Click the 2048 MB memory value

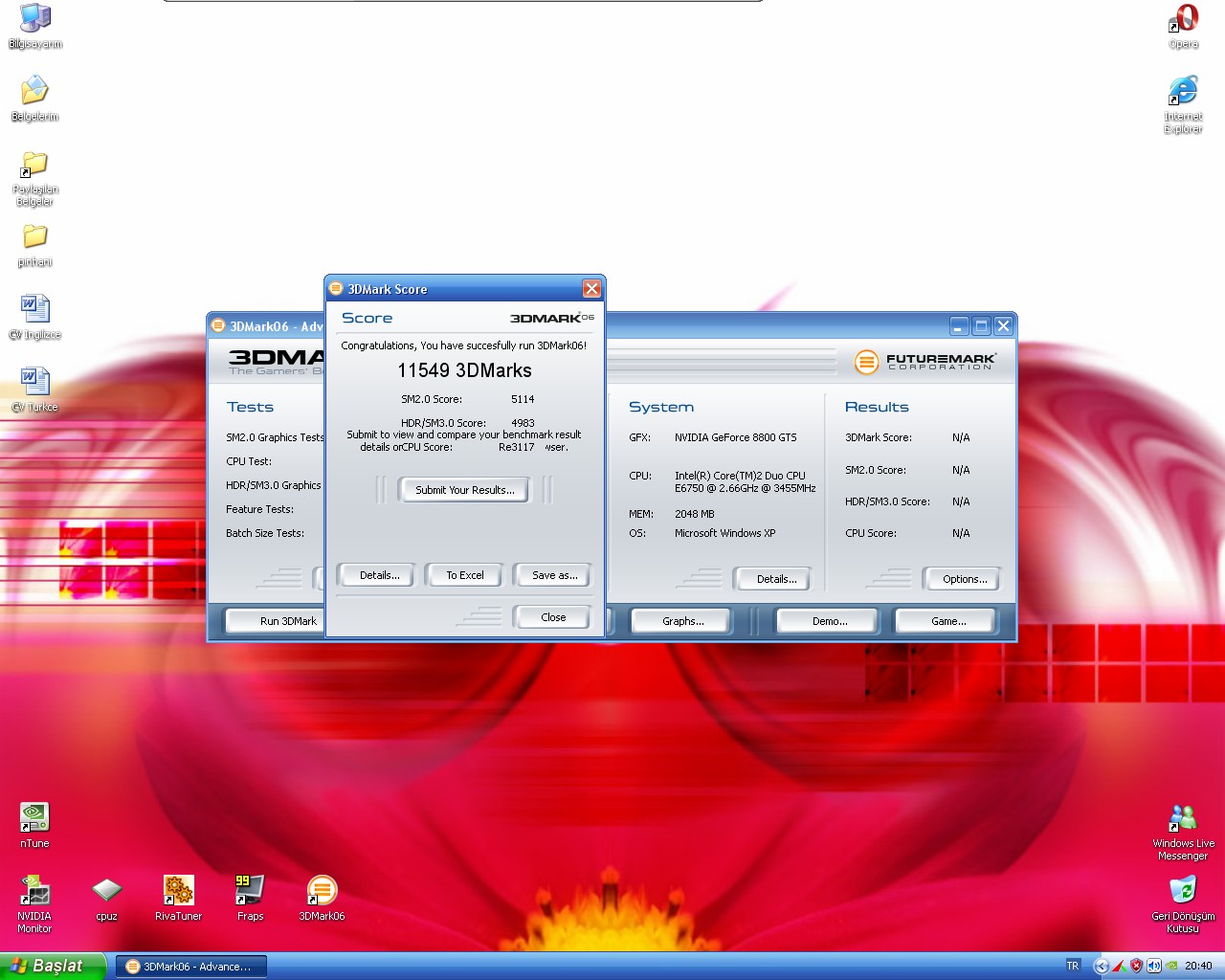[x=694, y=514]
